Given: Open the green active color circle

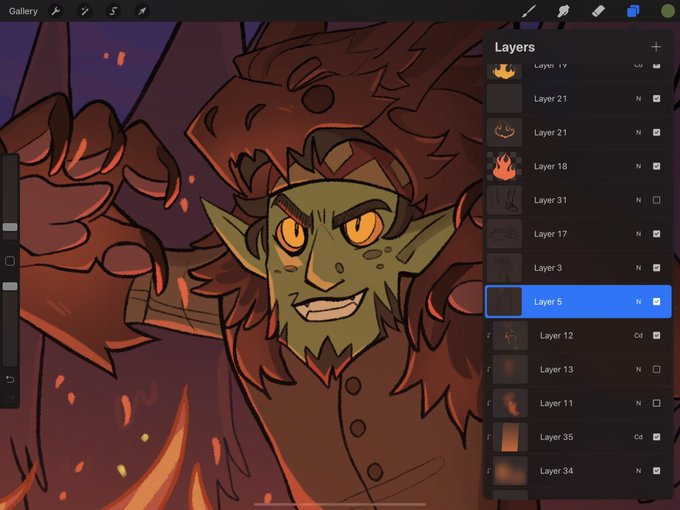Looking at the screenshot, I should tap(668, 11).
